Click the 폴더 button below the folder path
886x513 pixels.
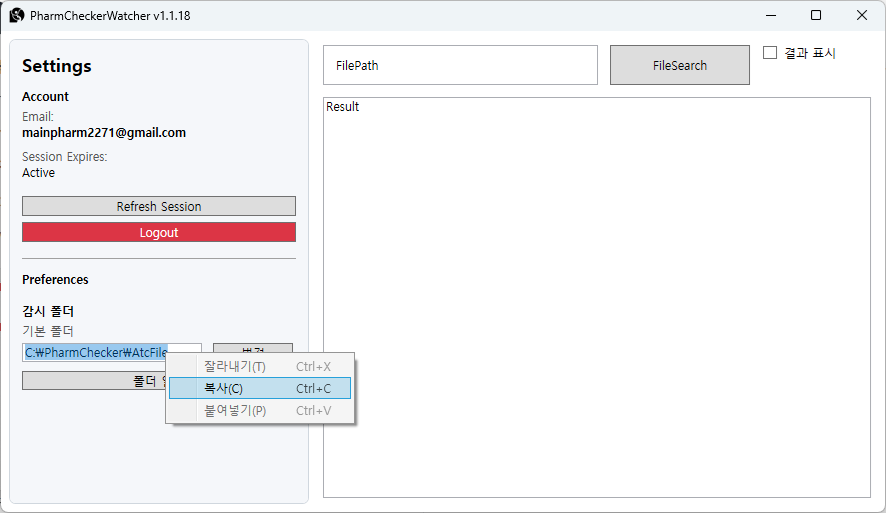point(94,381)
